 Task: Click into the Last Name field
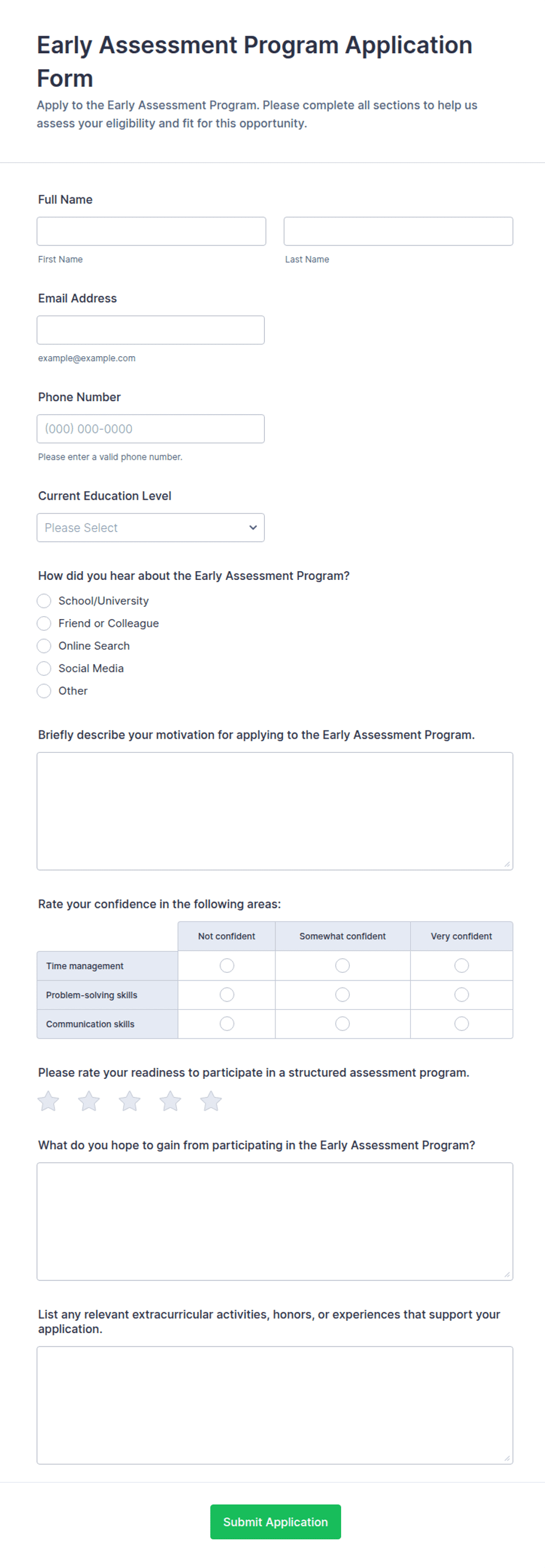(398, 231)
